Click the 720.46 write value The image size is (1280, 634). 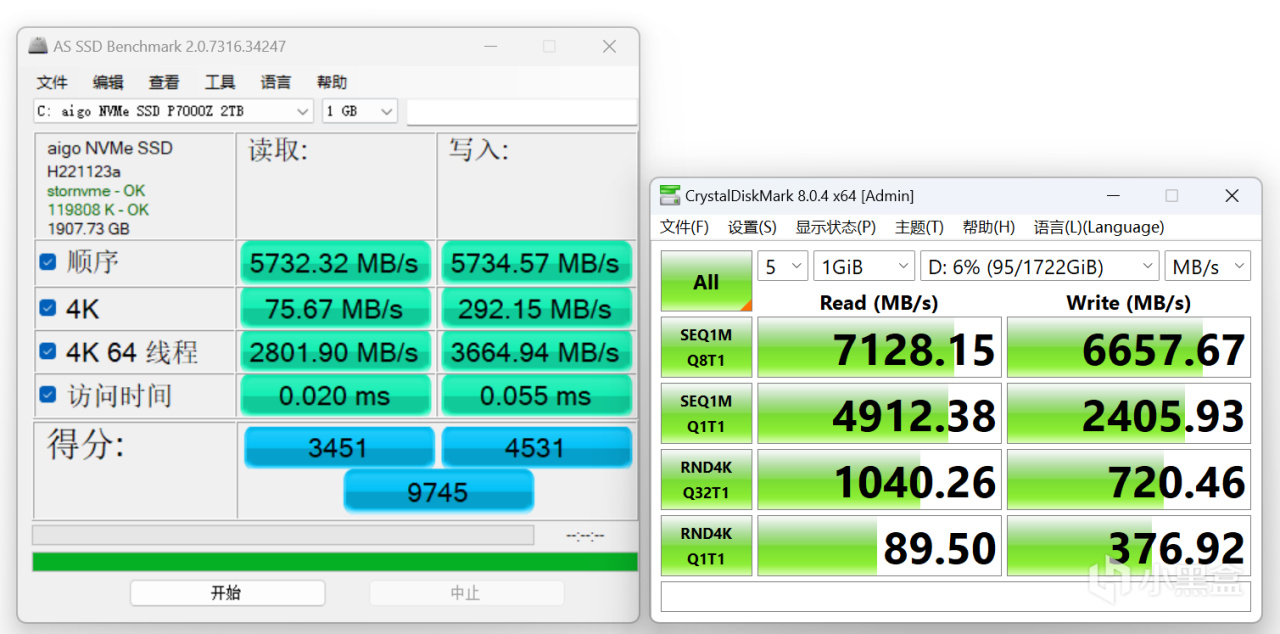1129,479
